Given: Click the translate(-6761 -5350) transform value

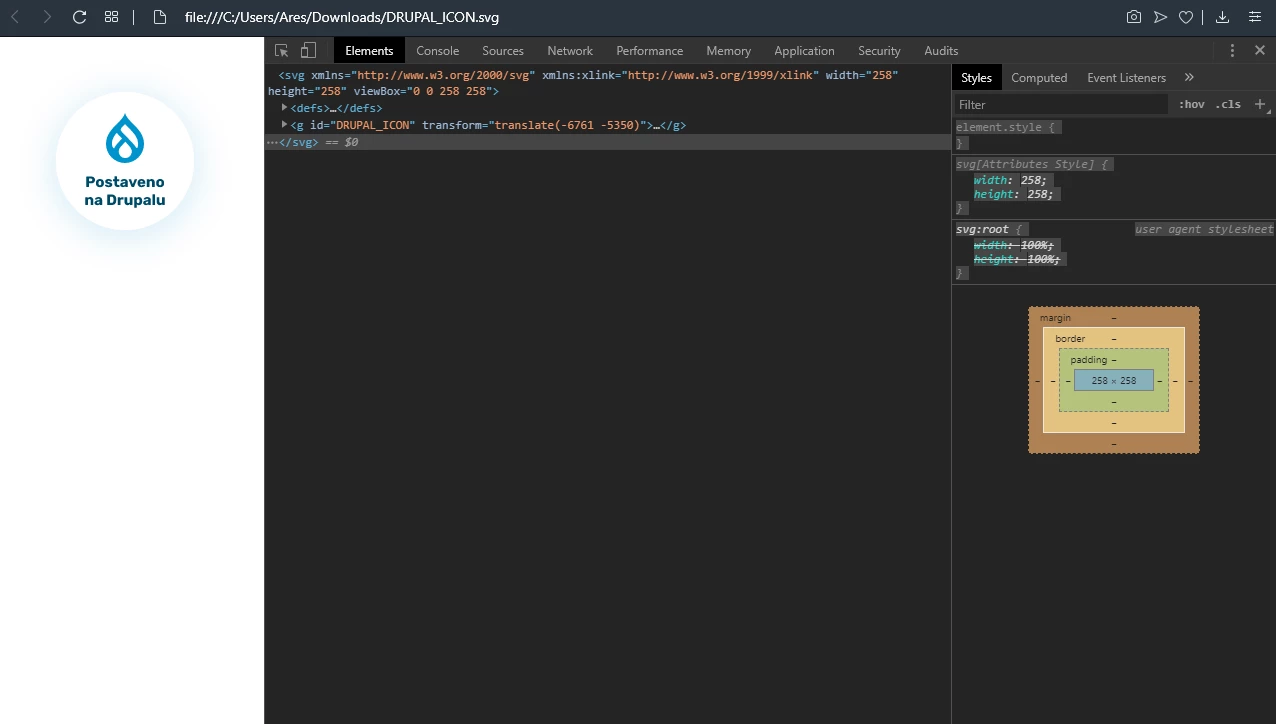Looking at the screenshot, I should (x=566, y=125).
